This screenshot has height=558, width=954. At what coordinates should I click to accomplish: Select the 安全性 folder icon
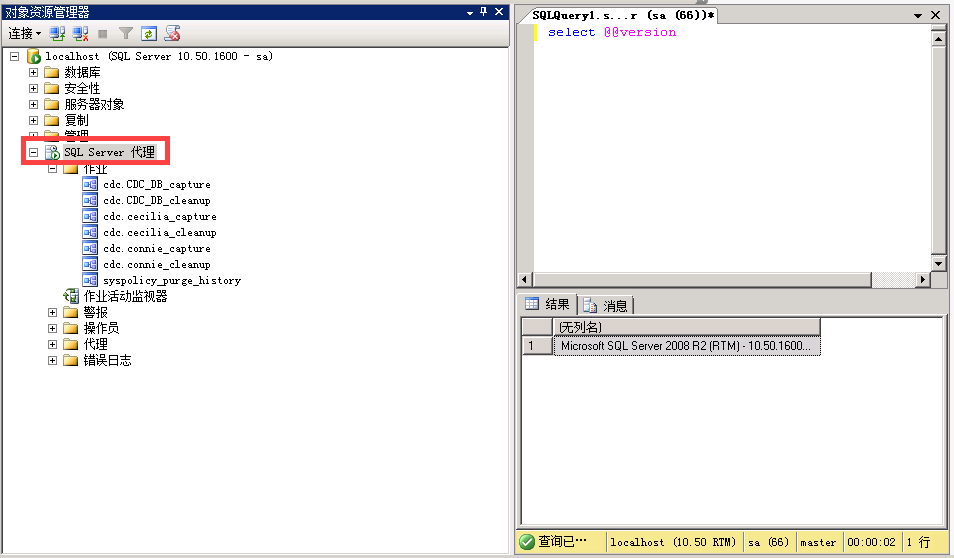[52, 88]
